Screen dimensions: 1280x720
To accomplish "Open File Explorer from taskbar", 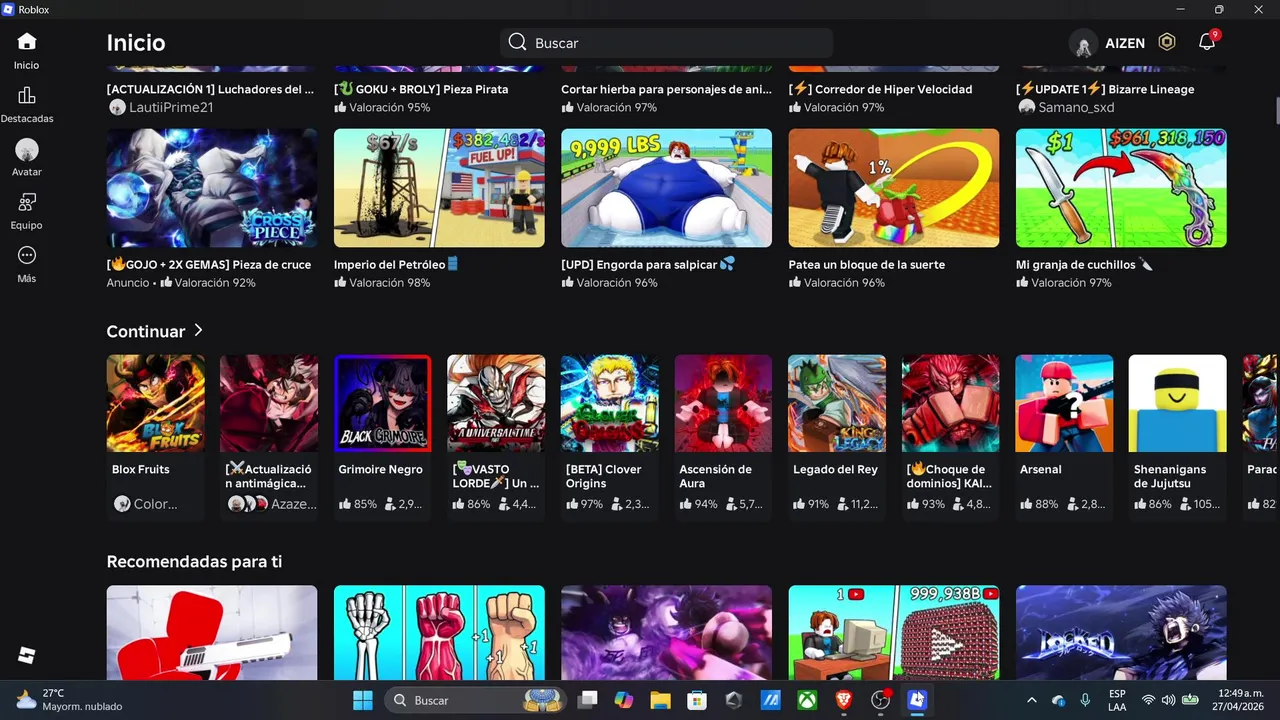I will coord(660,700).
